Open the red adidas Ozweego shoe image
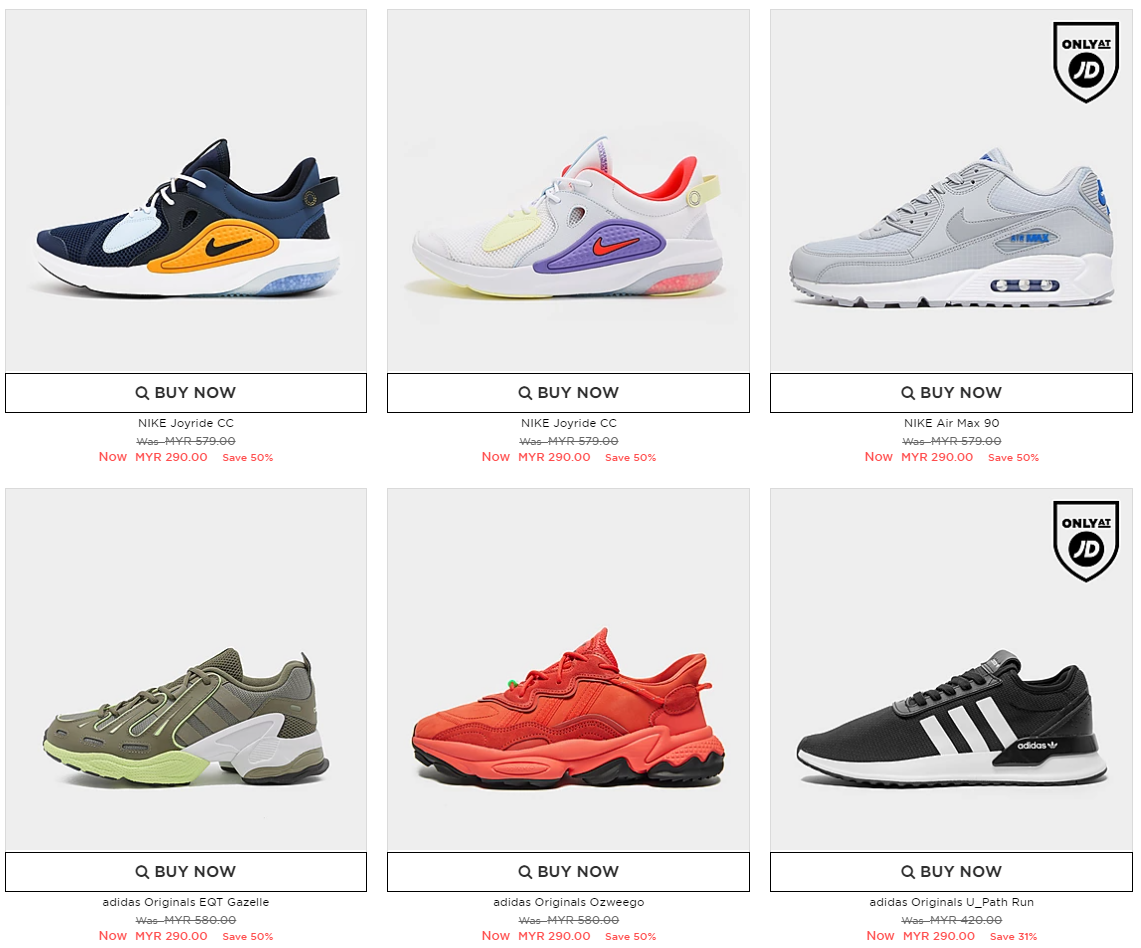The image size is (1141, 948). (568, 670)
